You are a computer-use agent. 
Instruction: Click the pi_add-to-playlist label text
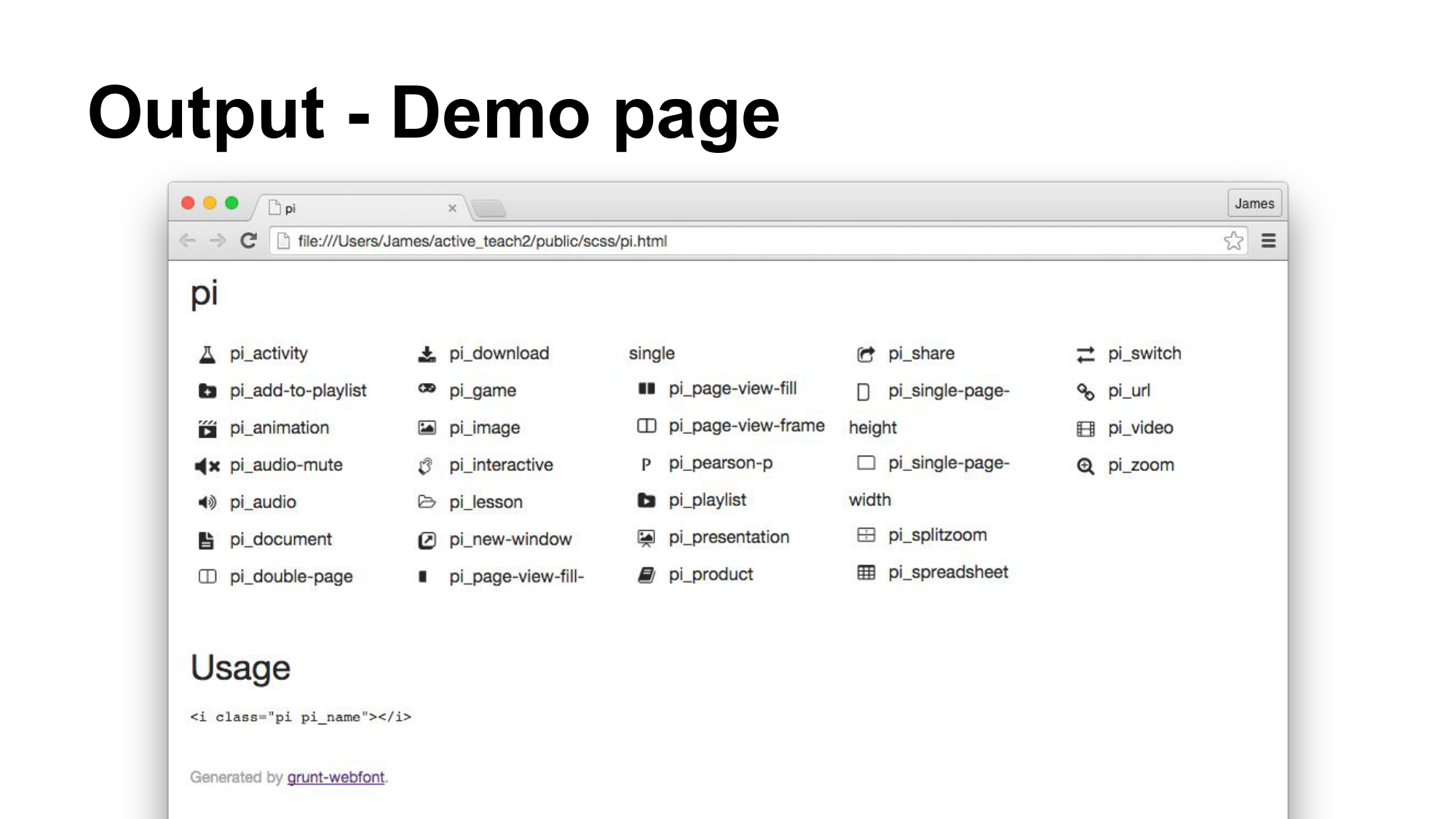tap(298, 391)
